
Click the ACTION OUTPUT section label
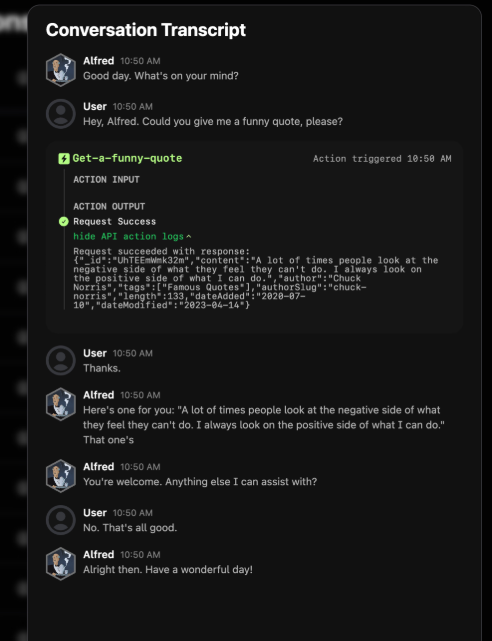pos(109,206)
